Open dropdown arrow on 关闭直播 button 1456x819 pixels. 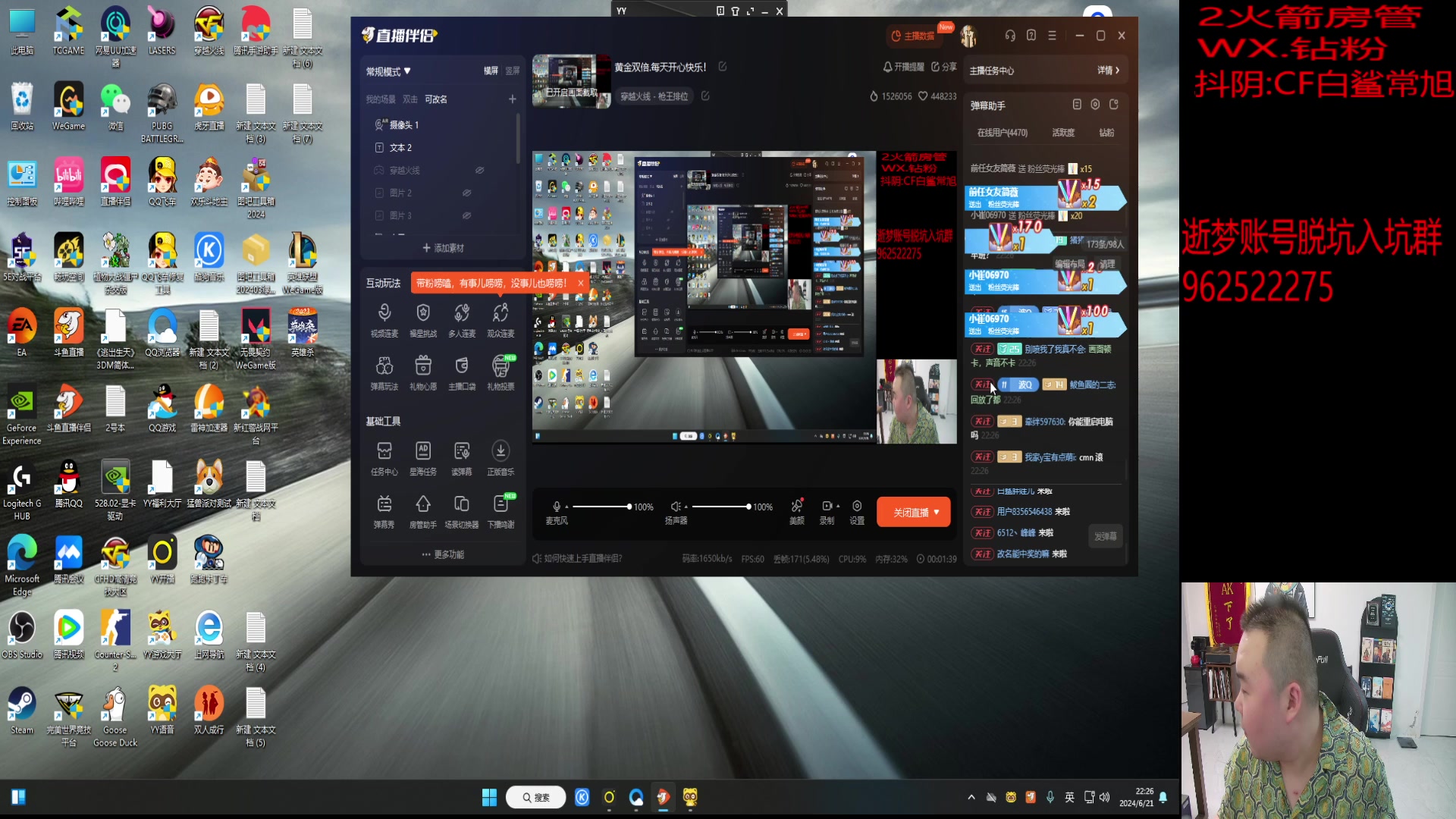pyautogui.click(x=937, y=513)
